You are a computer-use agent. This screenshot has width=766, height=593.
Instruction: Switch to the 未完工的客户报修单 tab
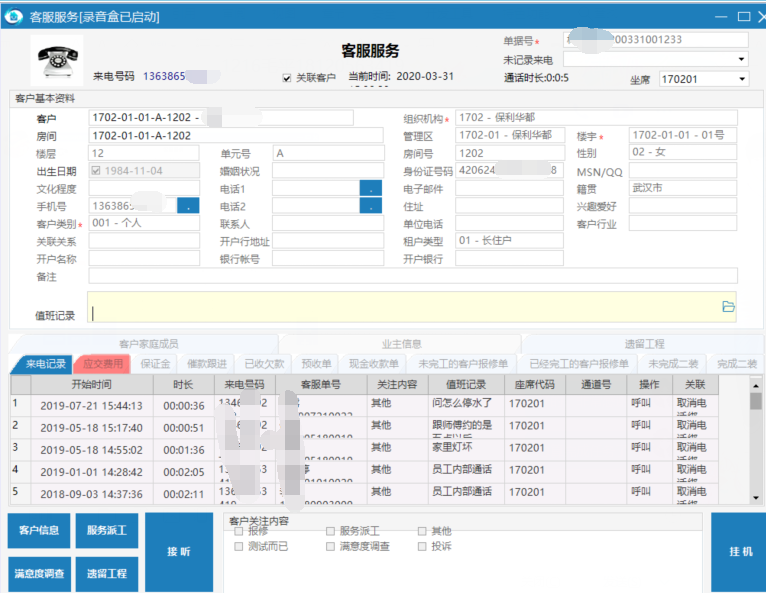tap(463, 364)
